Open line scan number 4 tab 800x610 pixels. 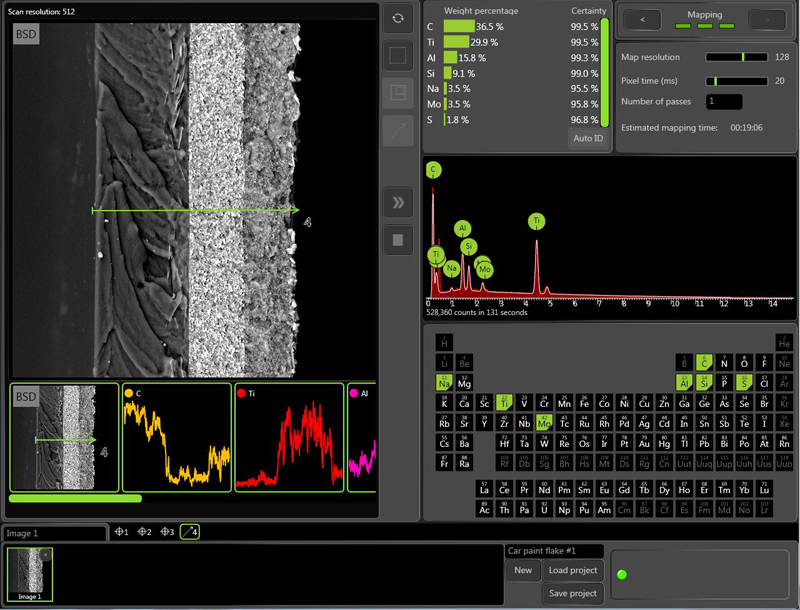(189, 532)
